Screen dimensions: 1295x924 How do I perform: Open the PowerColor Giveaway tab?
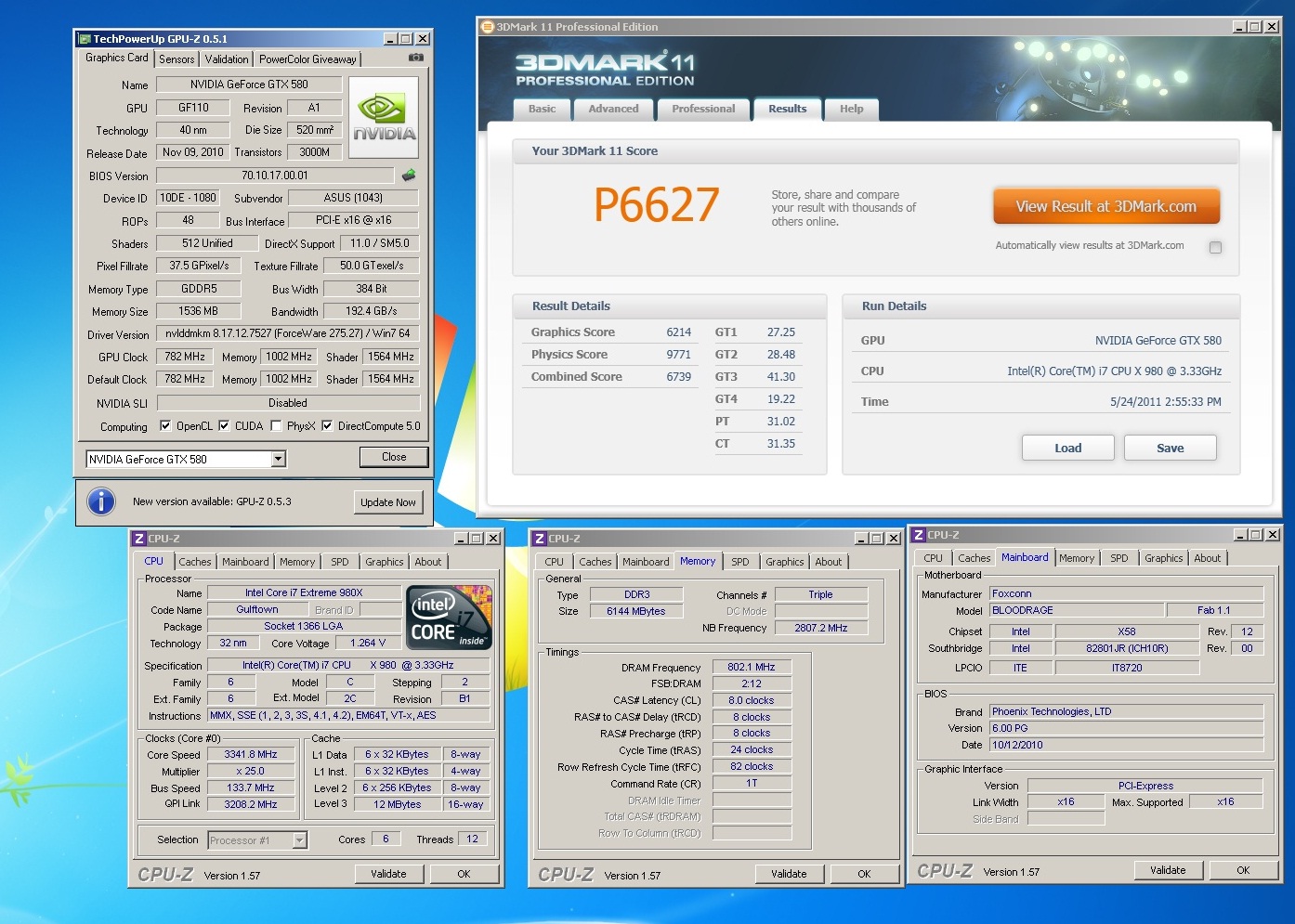(307, 59)
